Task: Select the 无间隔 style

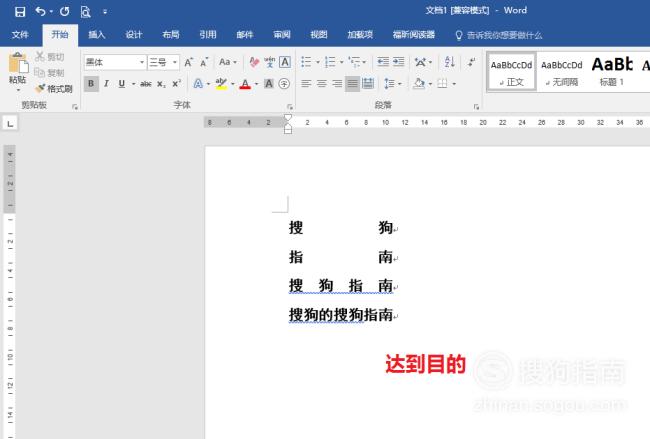Action: (561, 72)
